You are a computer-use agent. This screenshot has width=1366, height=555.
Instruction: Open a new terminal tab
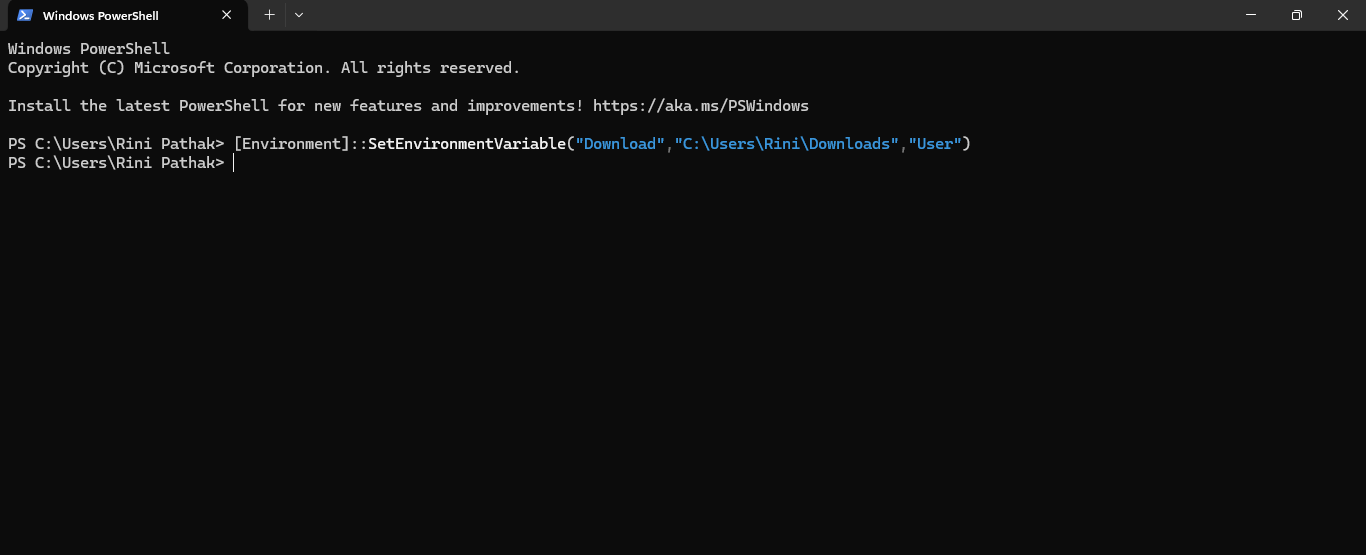point(269,15)
